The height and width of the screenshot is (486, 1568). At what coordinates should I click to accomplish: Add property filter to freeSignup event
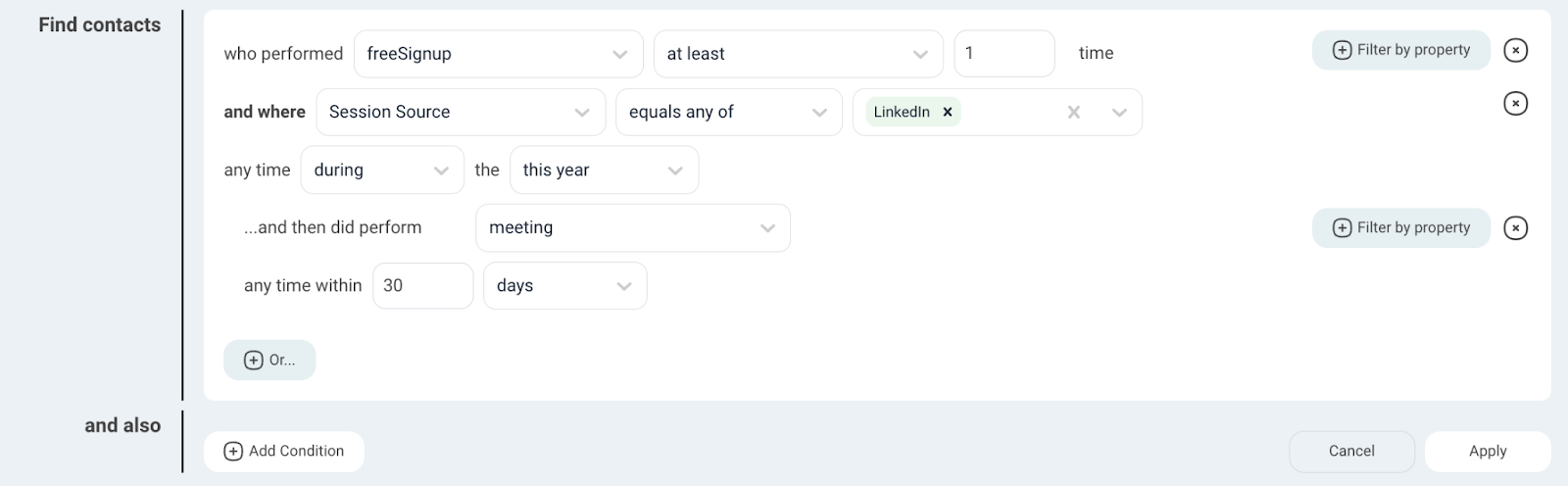coord(1401,50)
